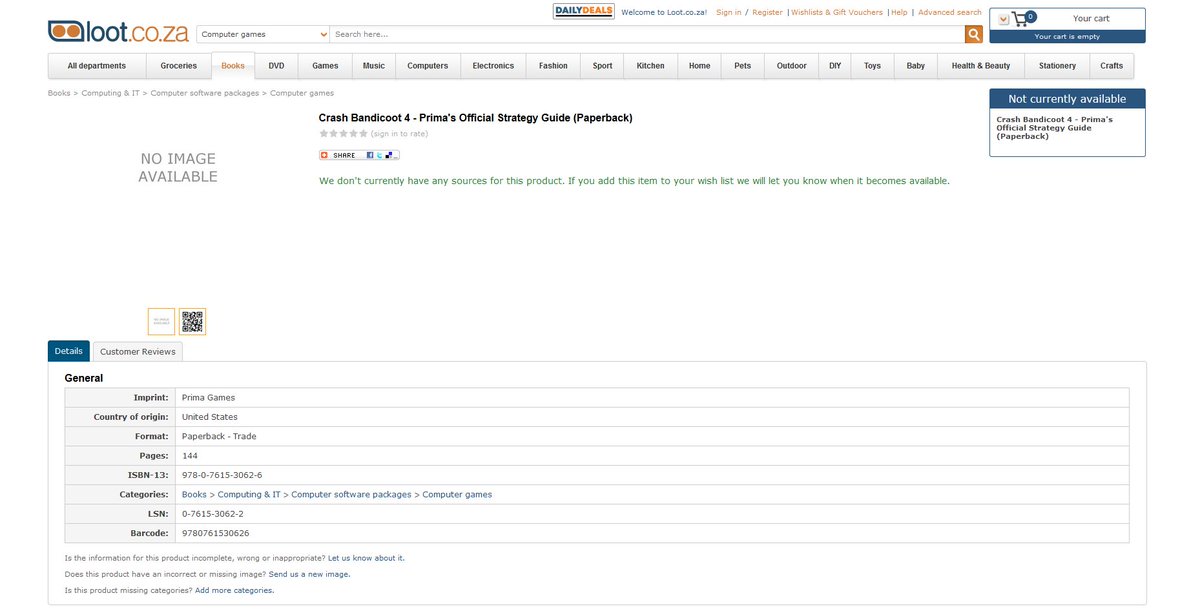Open the Pets department

pos(743,66)
